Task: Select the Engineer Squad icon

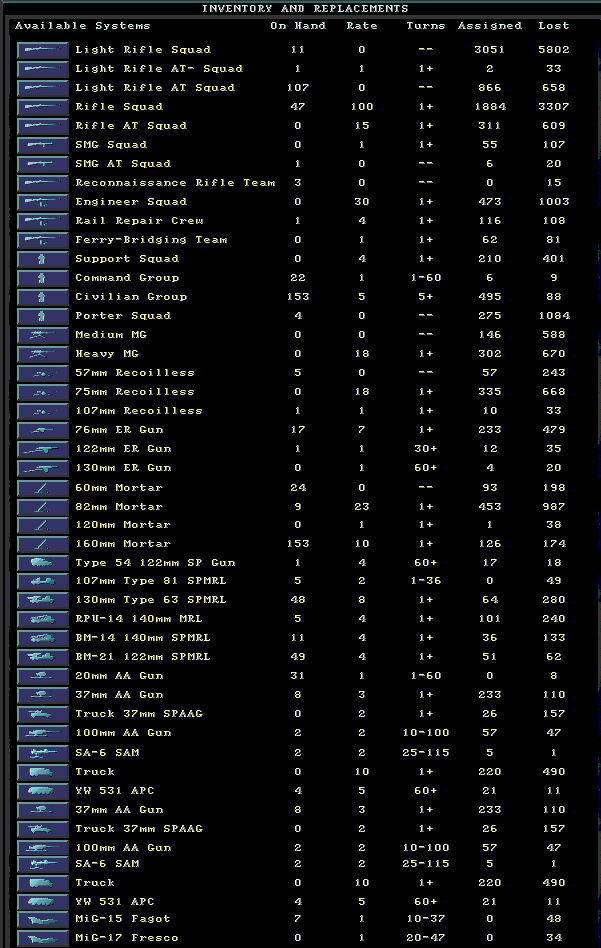Action: click(42, 202)
